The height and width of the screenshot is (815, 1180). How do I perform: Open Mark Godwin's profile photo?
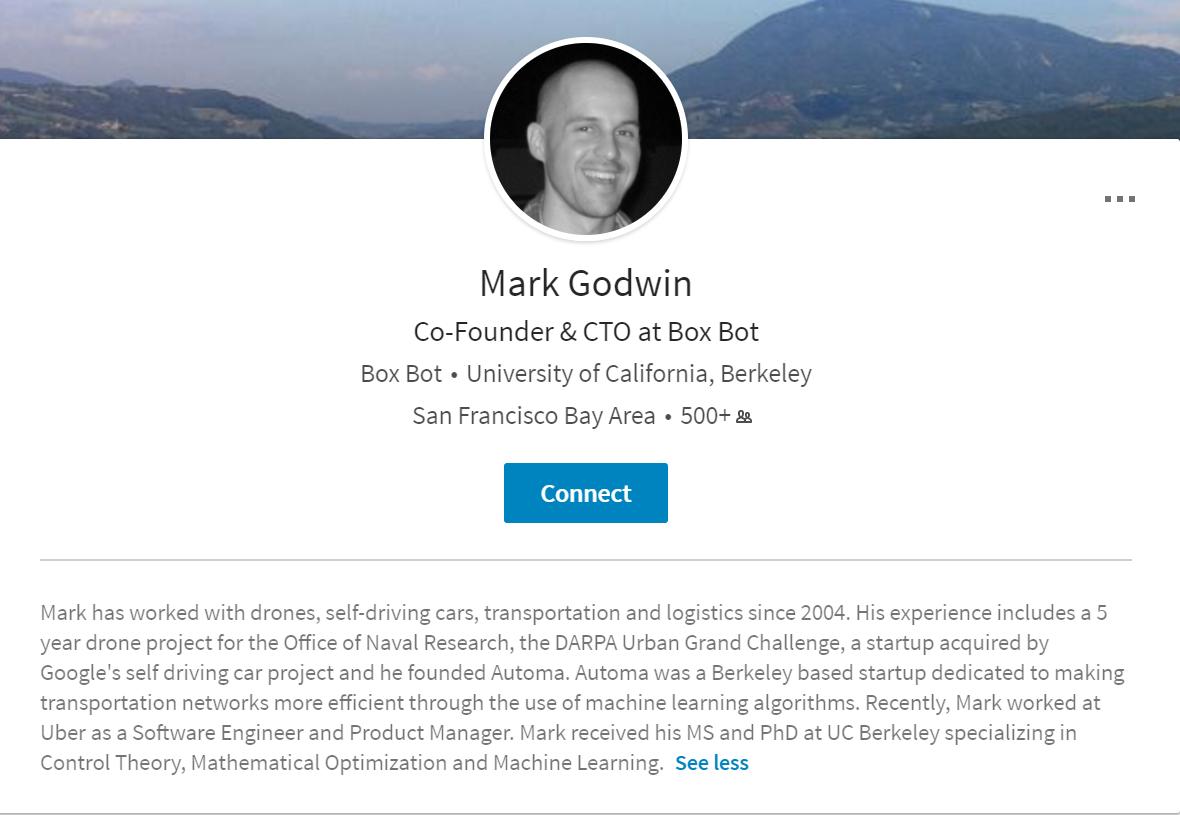pyautogui.click(x=586, y=139)
